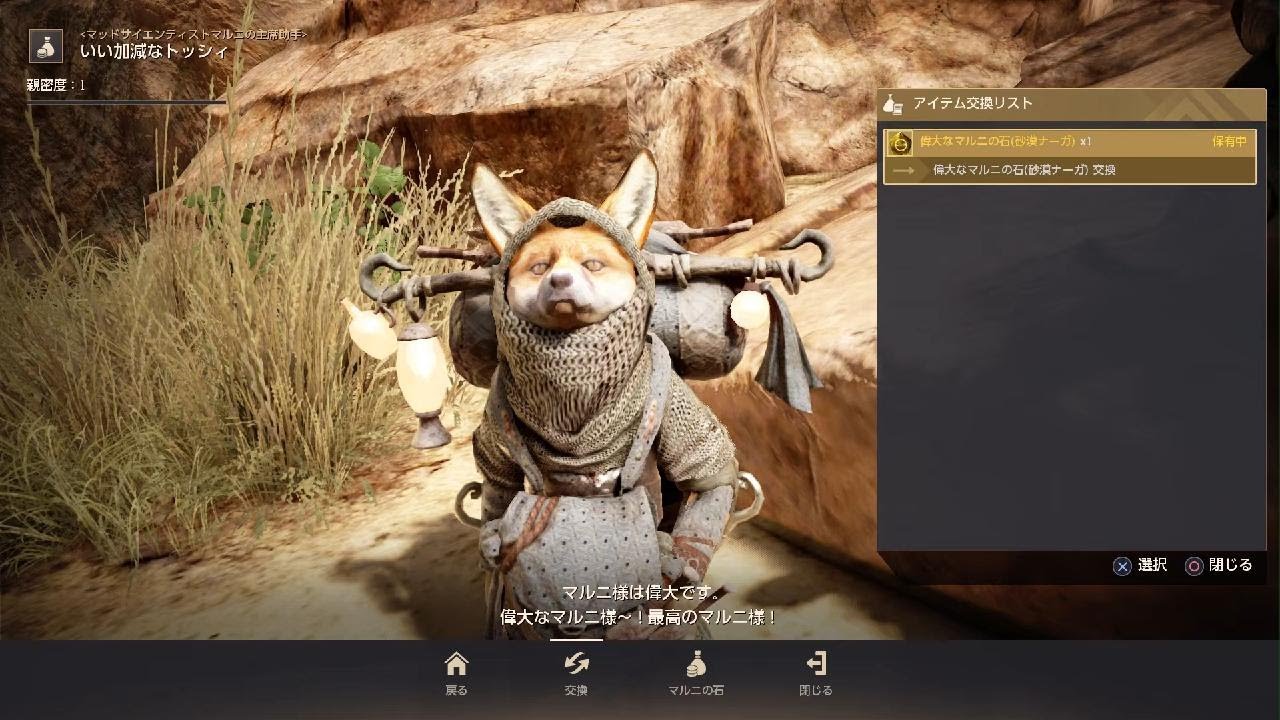Click the 保有中 status label
This screenshot has width=1280, height=720.
[1229, 142]
